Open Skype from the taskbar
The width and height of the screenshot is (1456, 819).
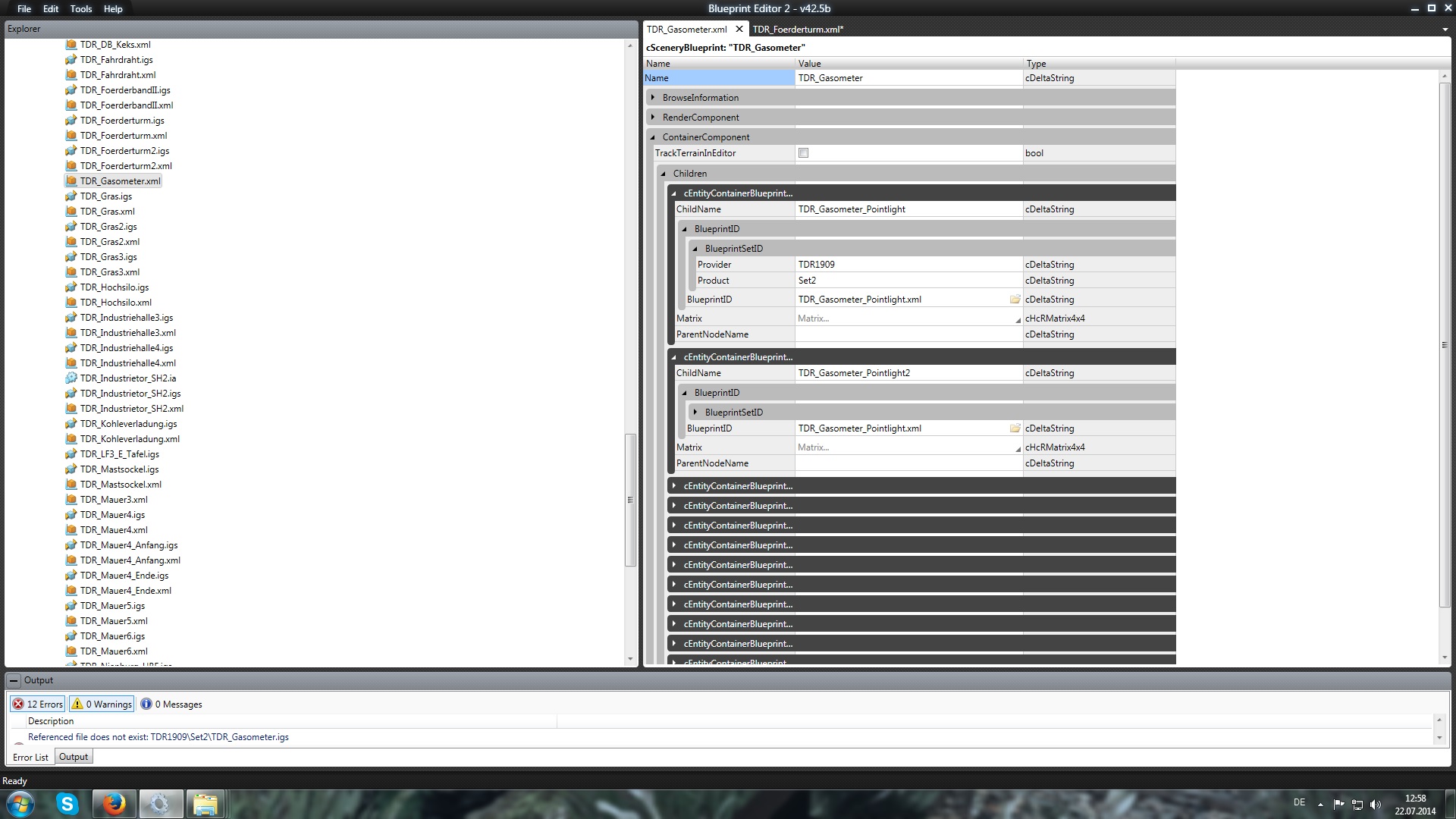pos(67,804)
